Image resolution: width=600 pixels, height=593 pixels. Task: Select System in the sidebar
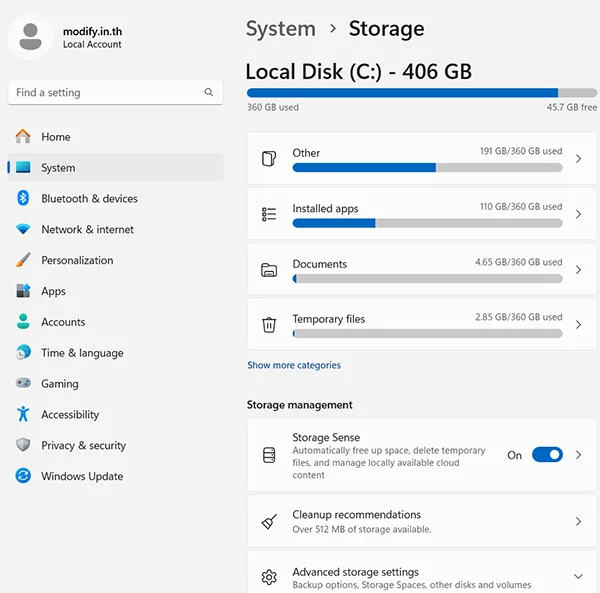pyautogui.click(x=115, y=167)
